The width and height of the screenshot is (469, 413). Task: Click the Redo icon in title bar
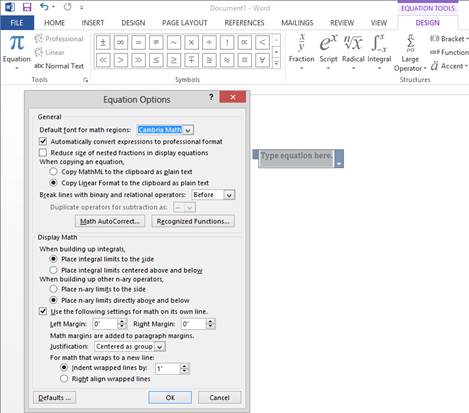pos(67,7)
